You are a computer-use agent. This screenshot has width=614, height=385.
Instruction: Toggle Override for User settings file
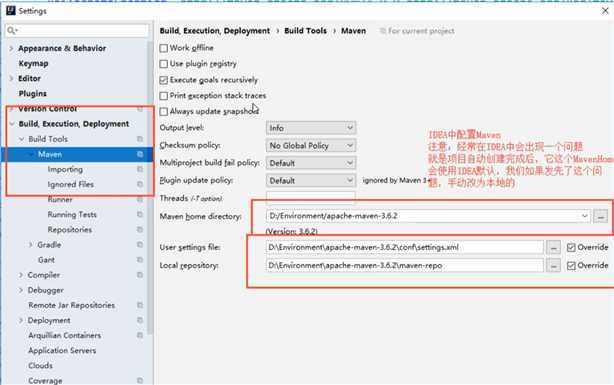click(571, 247)
